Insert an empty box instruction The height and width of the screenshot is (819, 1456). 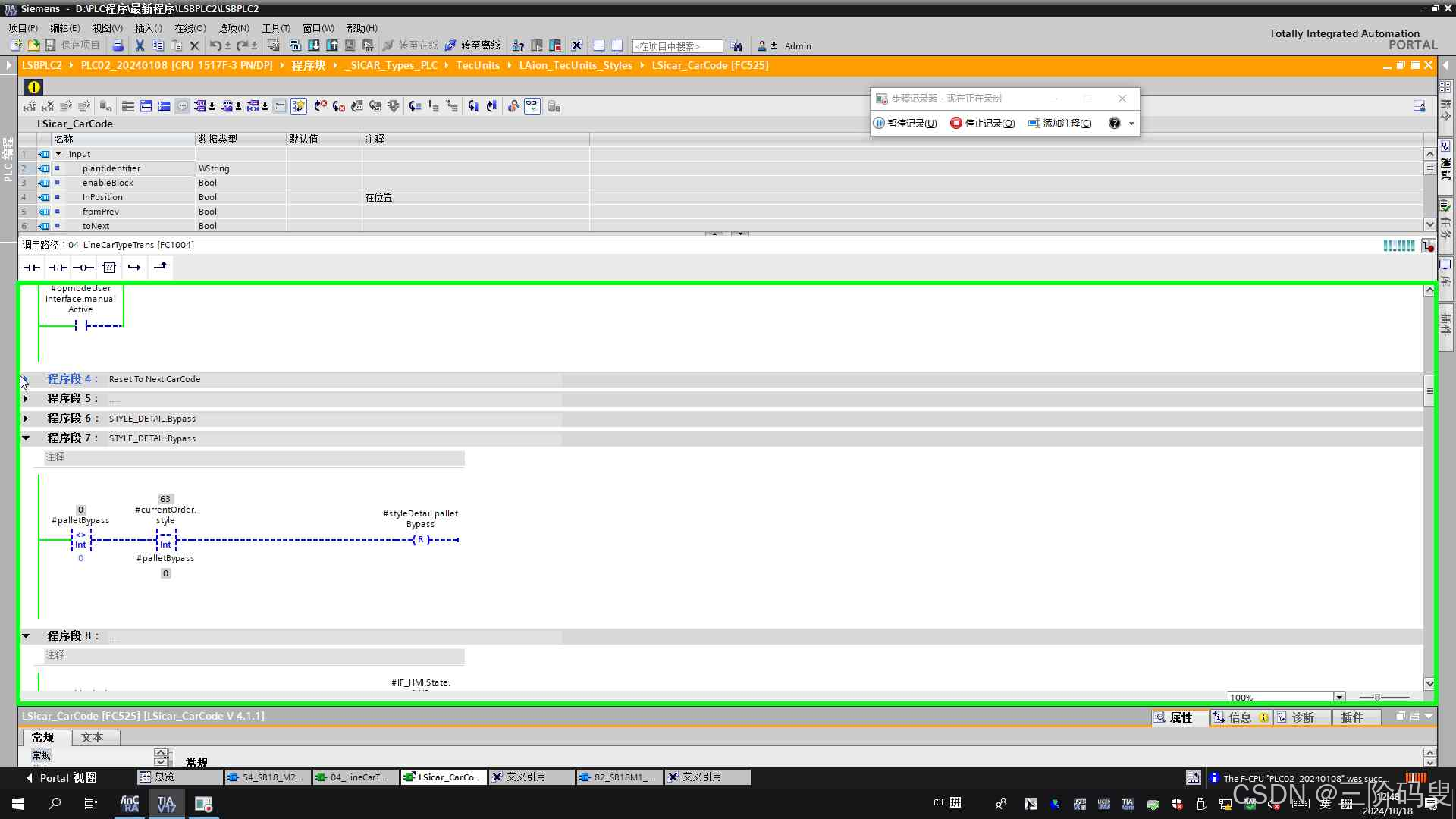pyautogui.click(x=109, y=268)
